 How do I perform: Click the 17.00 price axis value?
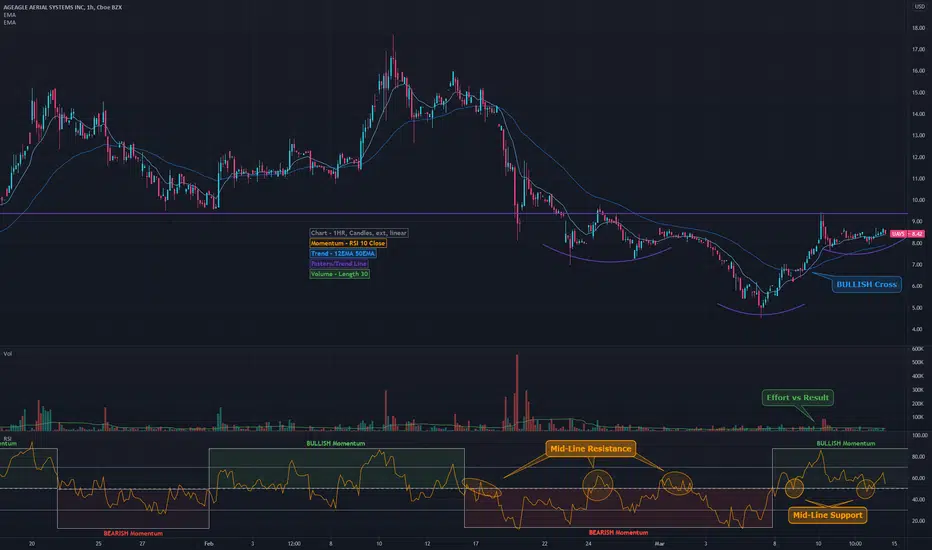point(918,49)
